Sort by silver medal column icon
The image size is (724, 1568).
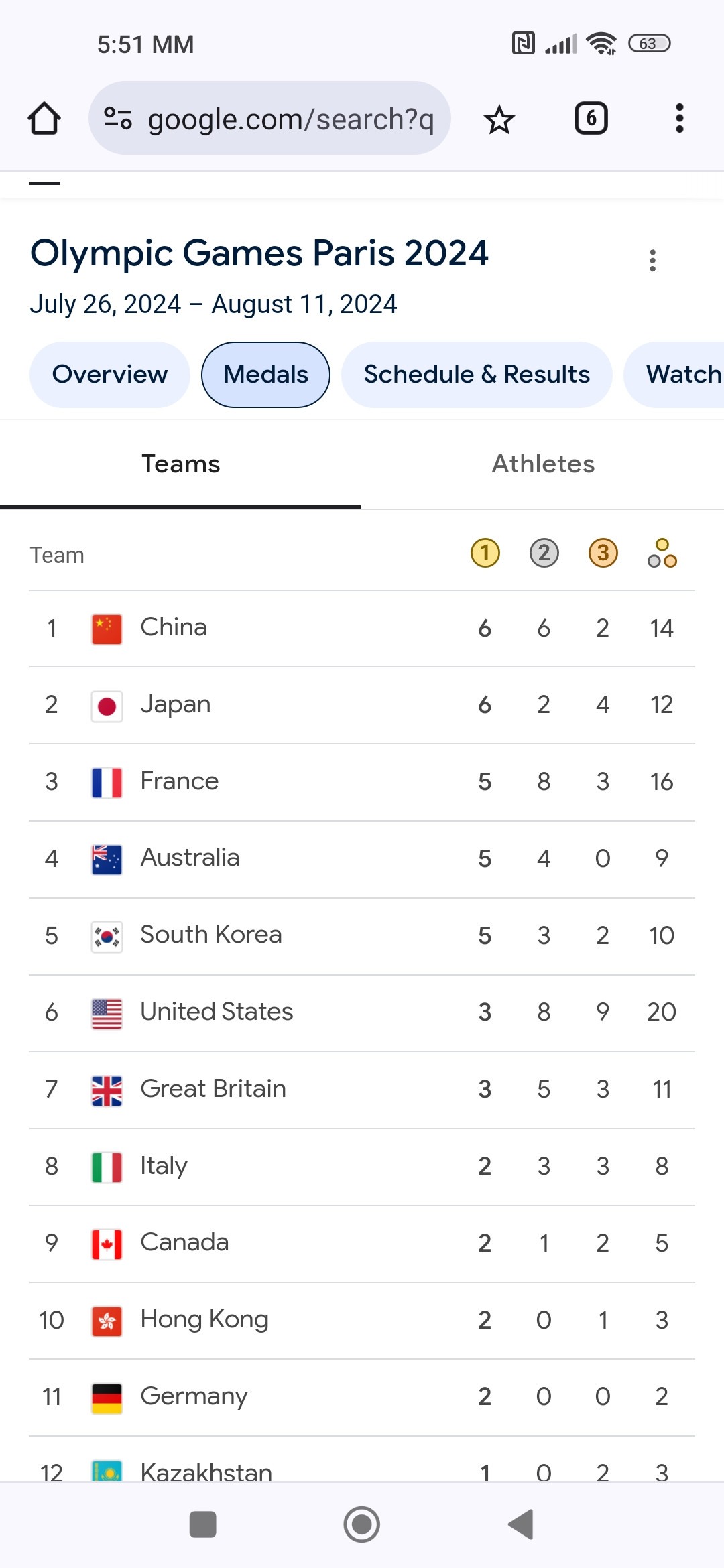coord(544,553)
